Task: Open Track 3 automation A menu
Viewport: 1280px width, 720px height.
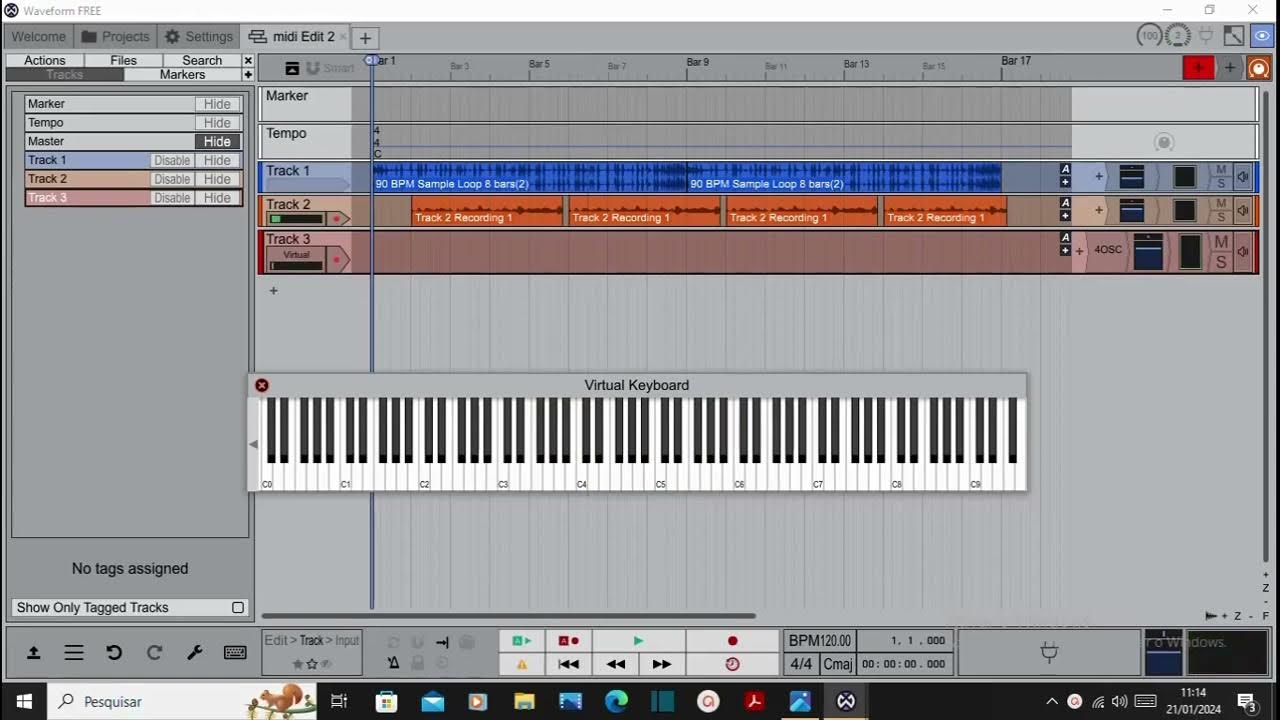Action: [x=1065, y=238]
